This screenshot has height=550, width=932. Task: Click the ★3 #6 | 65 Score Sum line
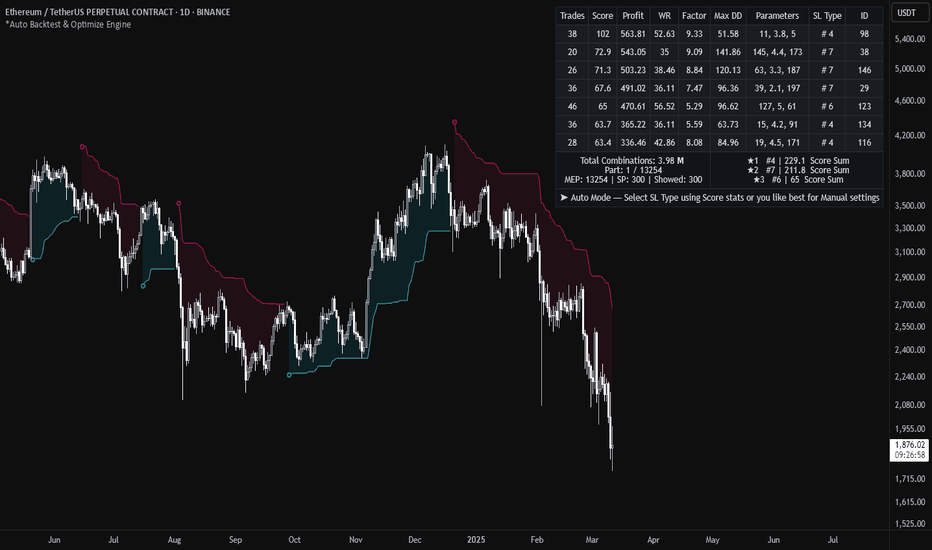click(x=798, y=180)
